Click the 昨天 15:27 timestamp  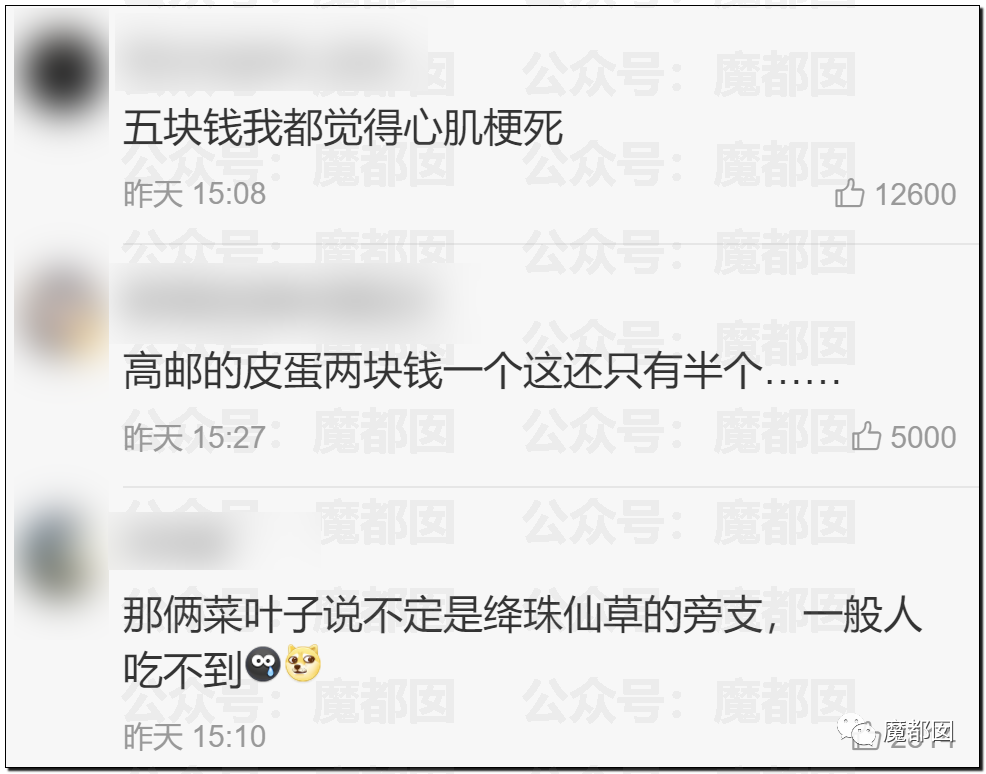click(194, 437)
